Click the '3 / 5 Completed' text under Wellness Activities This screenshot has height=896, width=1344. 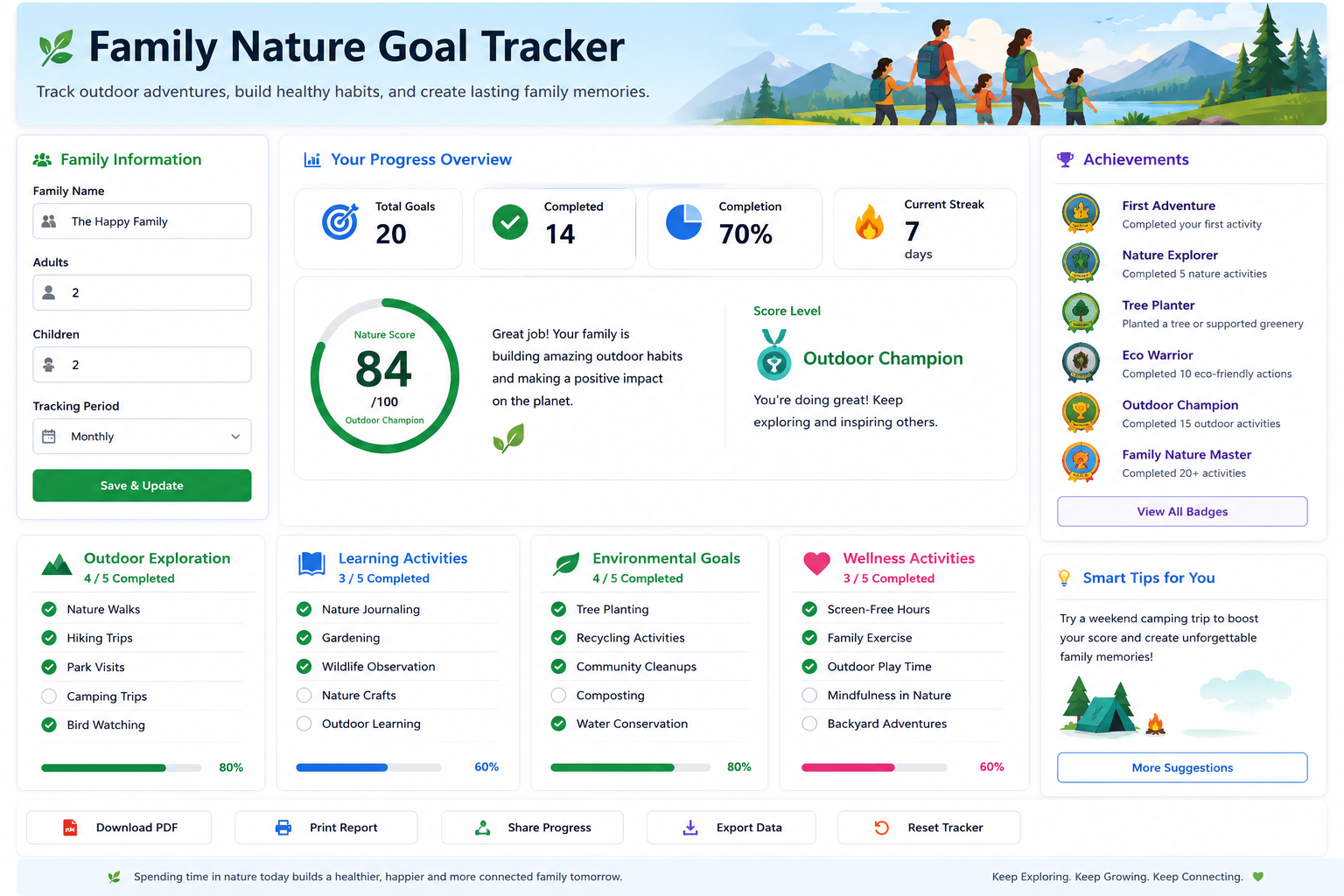click(x=889, y=578)
